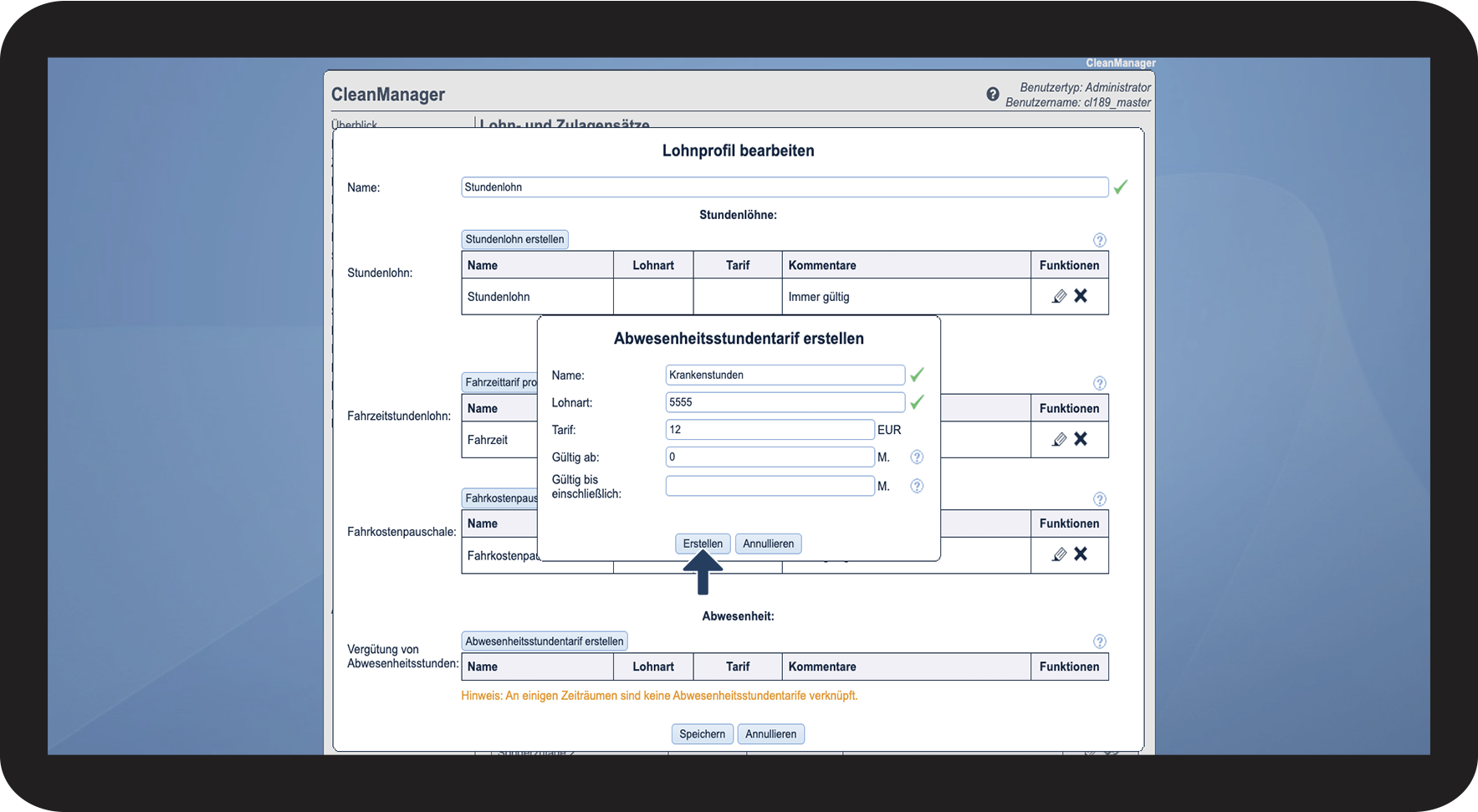Edit the Fahrkostenpauschale row with pencil icon
This screenshot has width=1478, height=812.
coord(1059,554)
